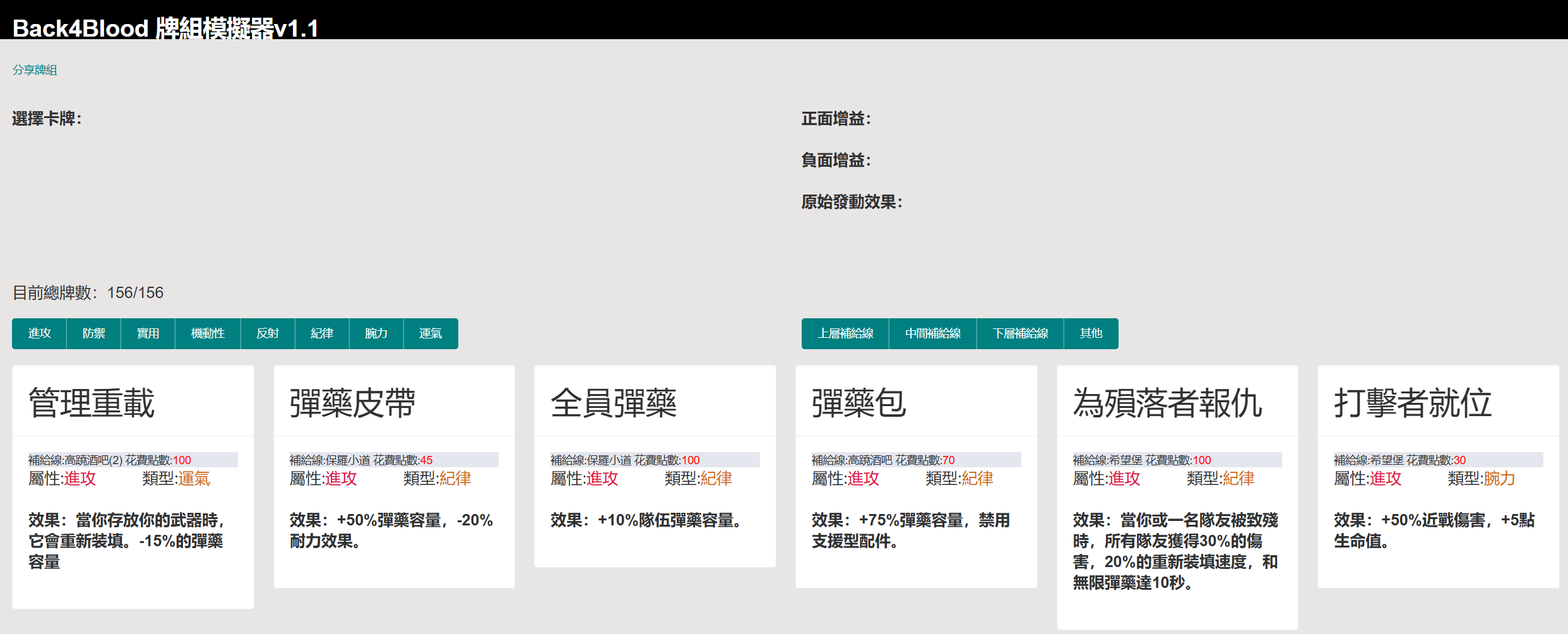This screenshot has height=634, width=1568.
Task: Show 上層補給線 cards
Action: (845, 333)
